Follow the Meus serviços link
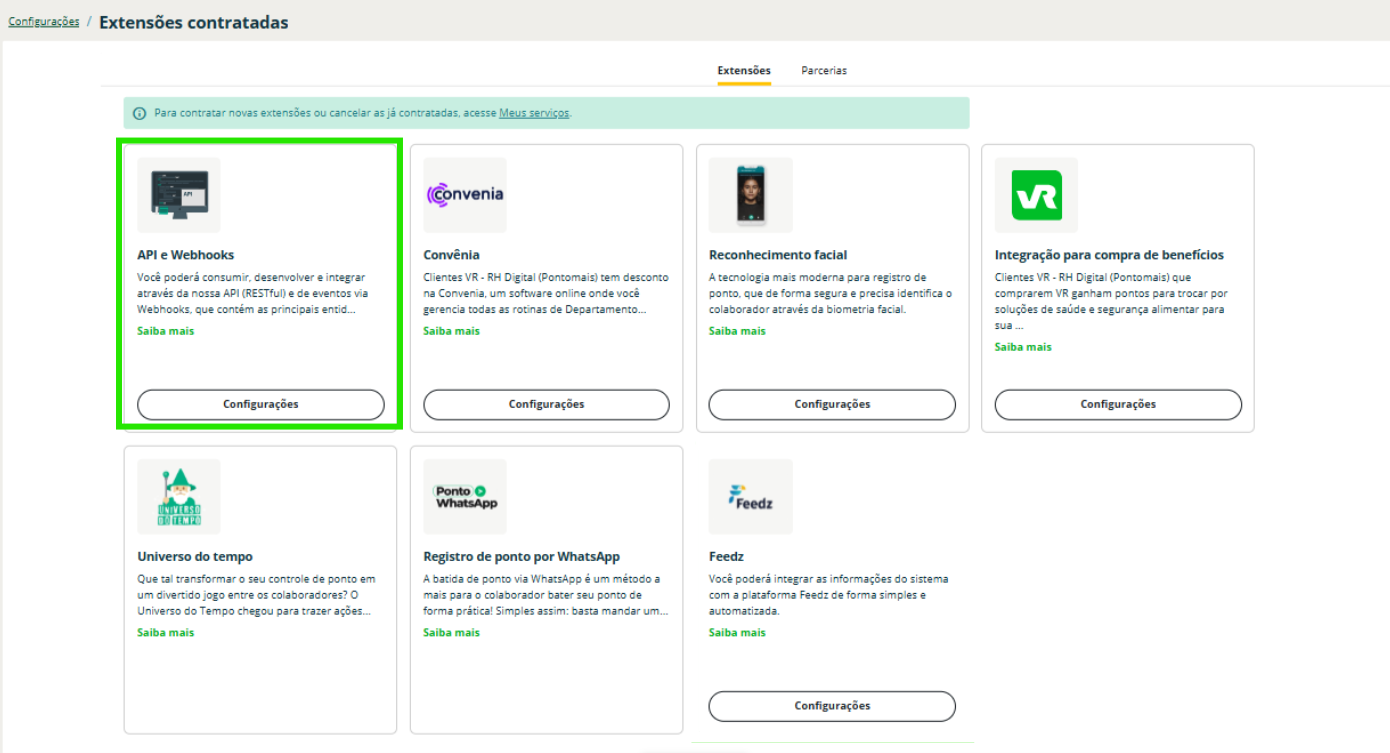Viewport: 1390px width, 753px height. click(534, 114)
